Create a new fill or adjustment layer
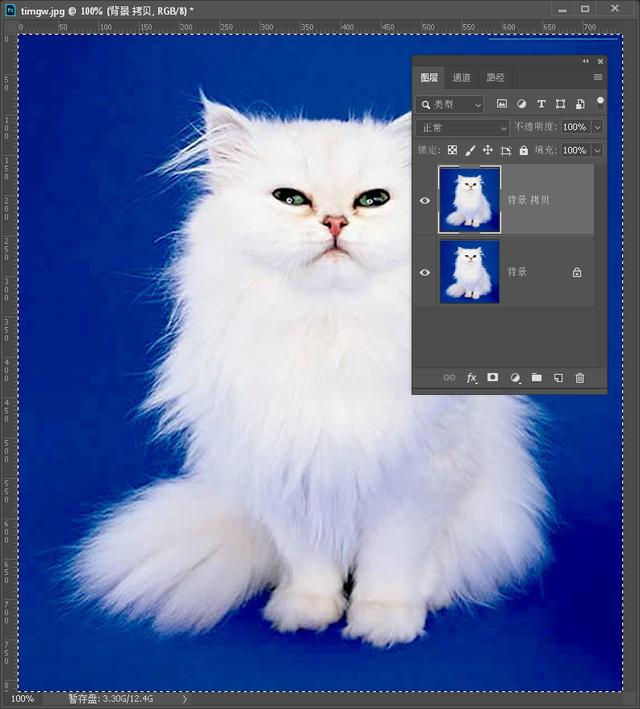 515,378
